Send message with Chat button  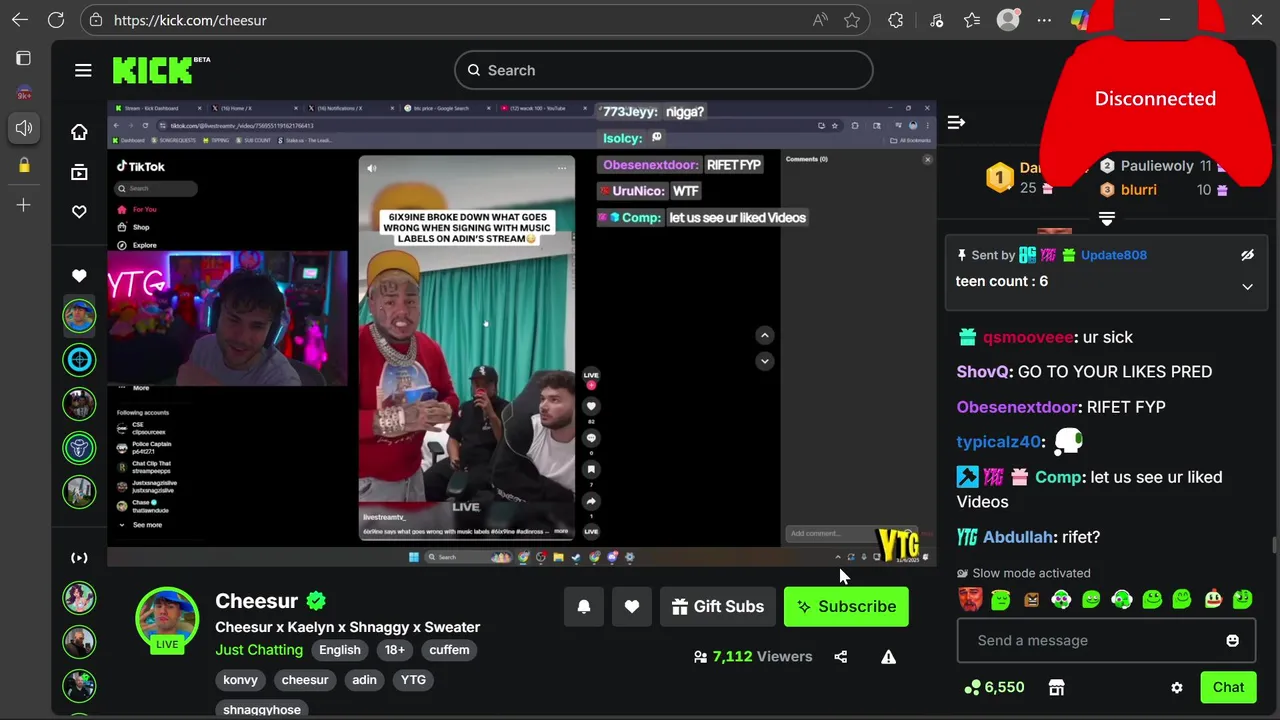(x=1228, y=687)
